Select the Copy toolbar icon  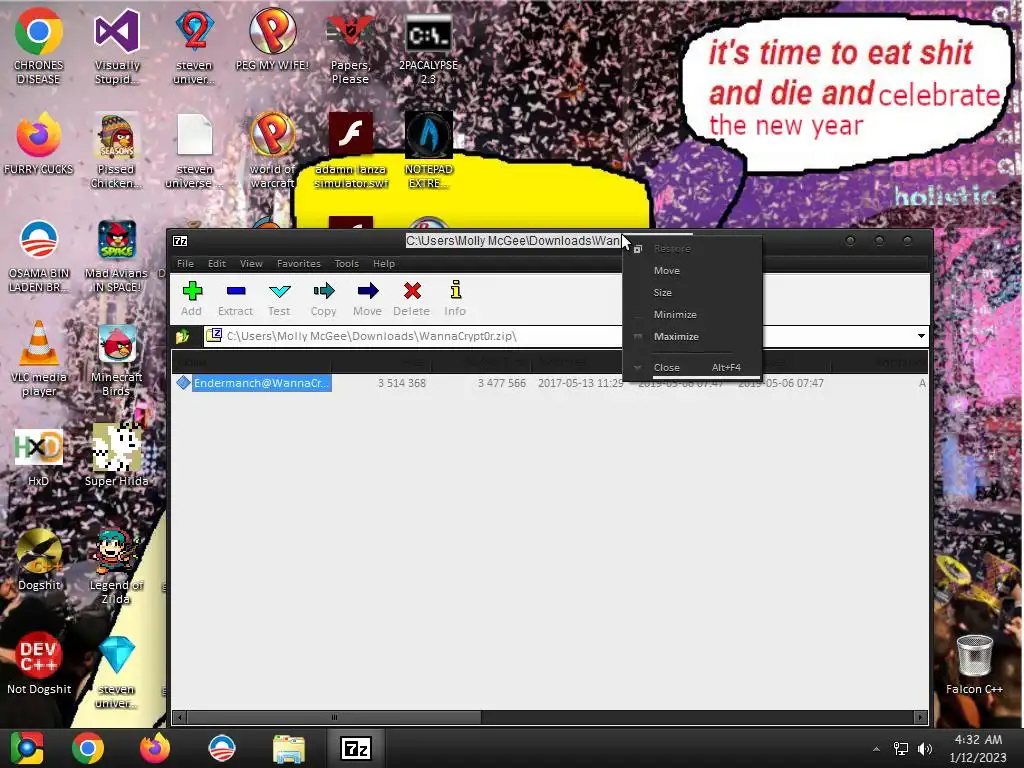(x=323, y=298)
